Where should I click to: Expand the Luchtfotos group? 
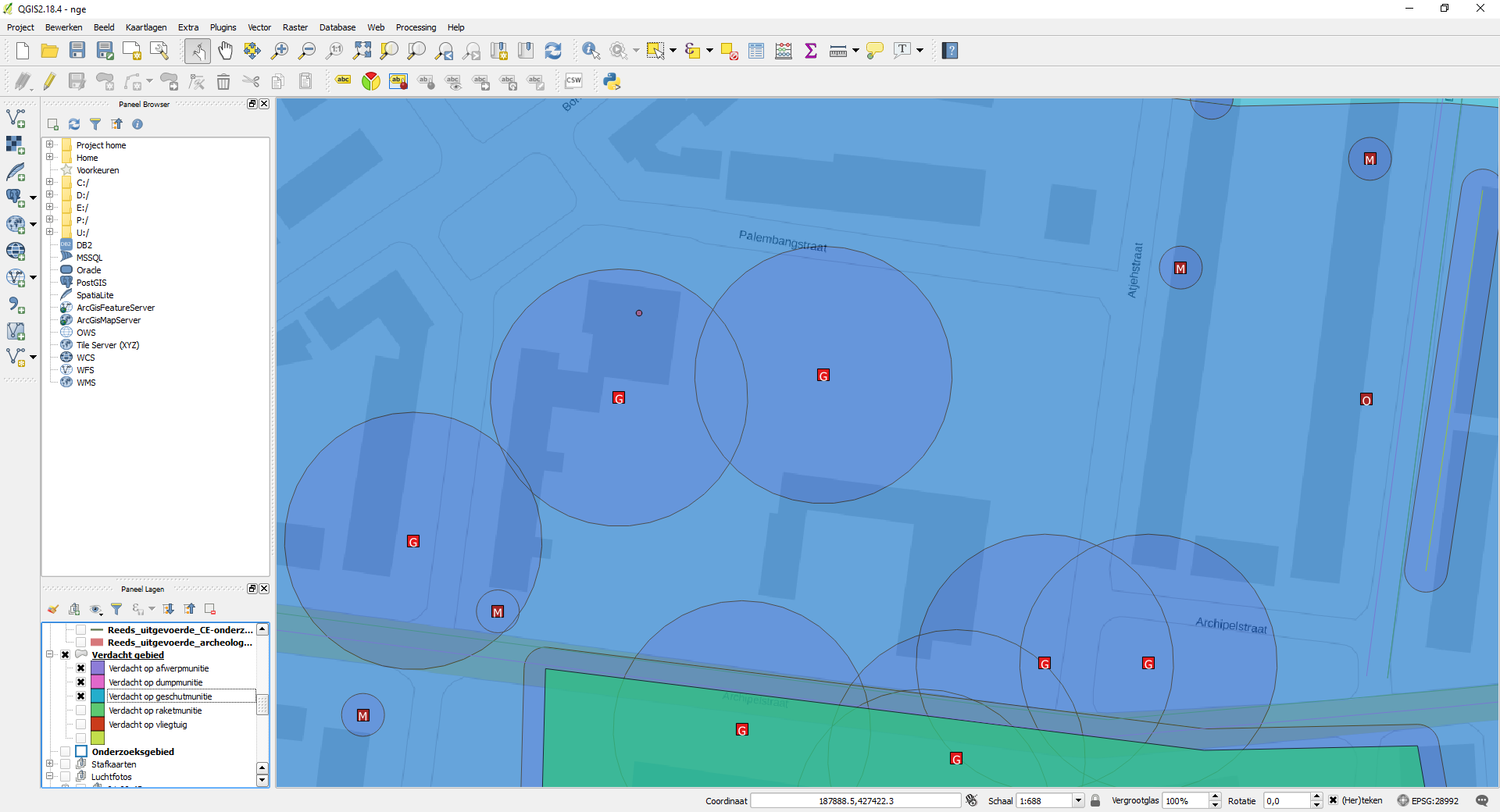pyautogui.click(x=50, y=776)
